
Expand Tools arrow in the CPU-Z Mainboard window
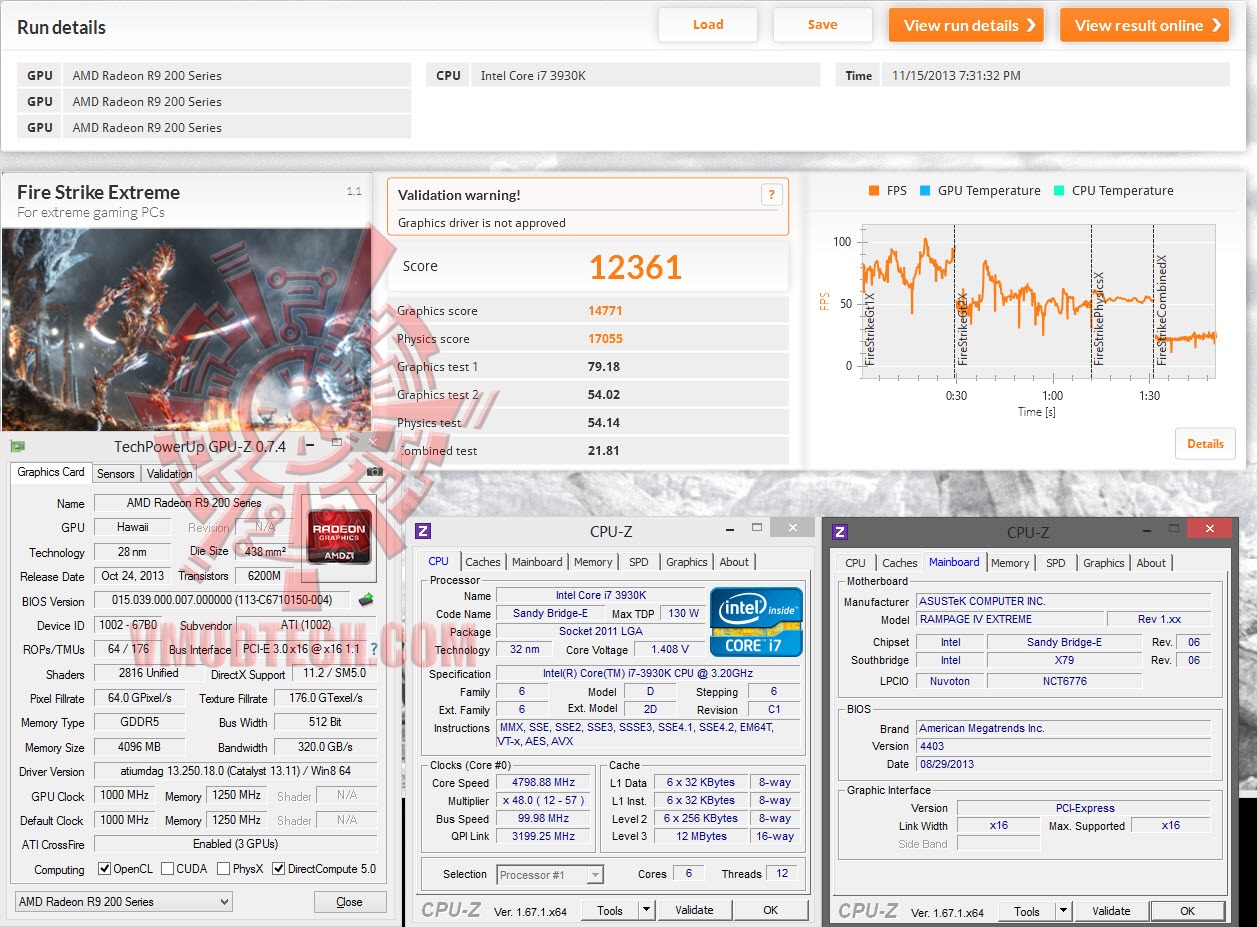point(1064,911)
